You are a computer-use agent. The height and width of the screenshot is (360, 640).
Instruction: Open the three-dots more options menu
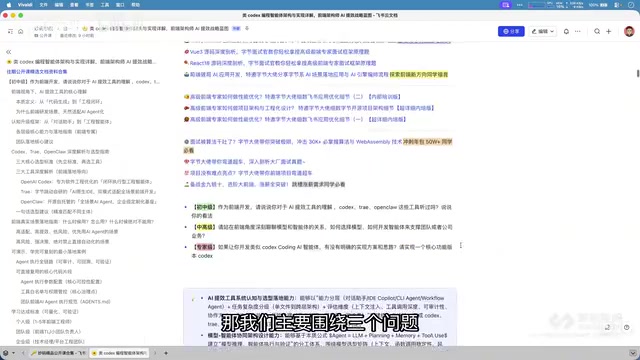pos(578,31)
